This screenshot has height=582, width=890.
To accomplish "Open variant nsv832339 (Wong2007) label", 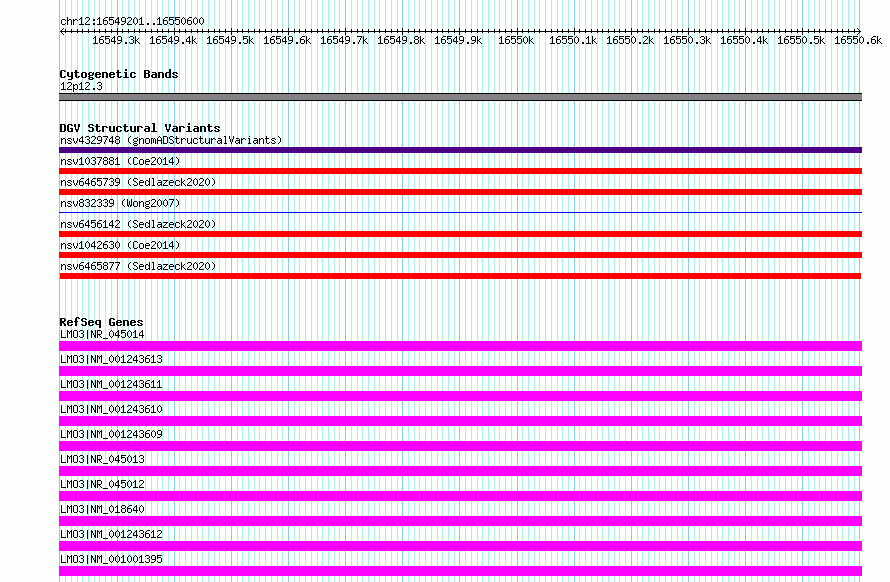I will tap(120, 203).
